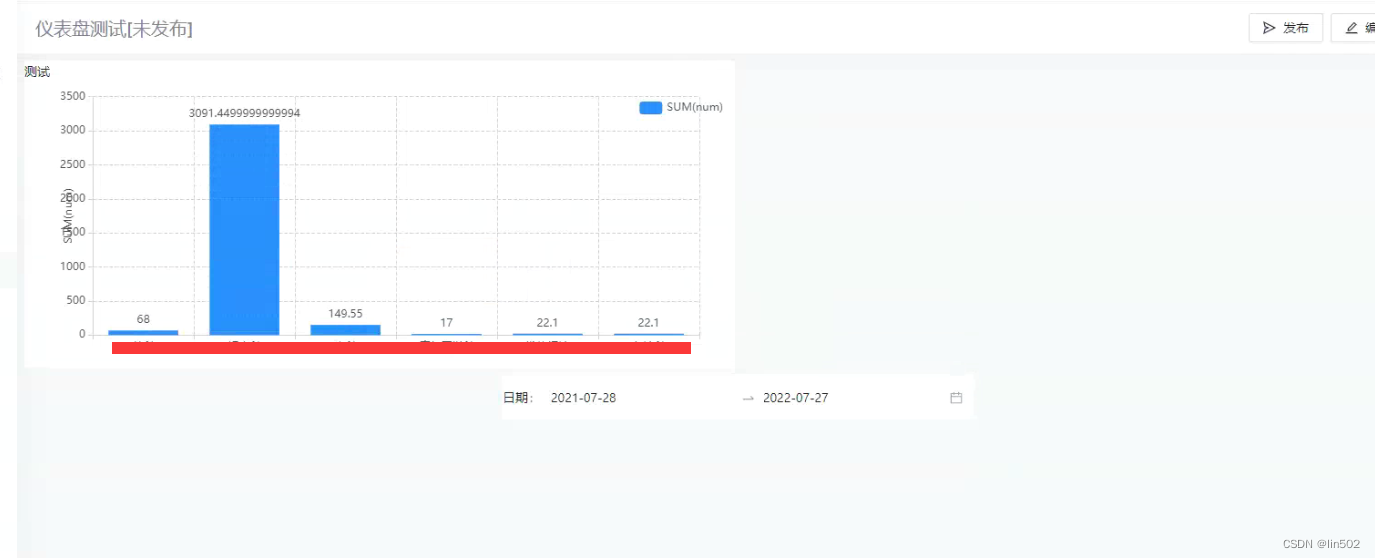Click the 1000 y-axis value
The image size is (1375, 558).
tap(74, 266)
